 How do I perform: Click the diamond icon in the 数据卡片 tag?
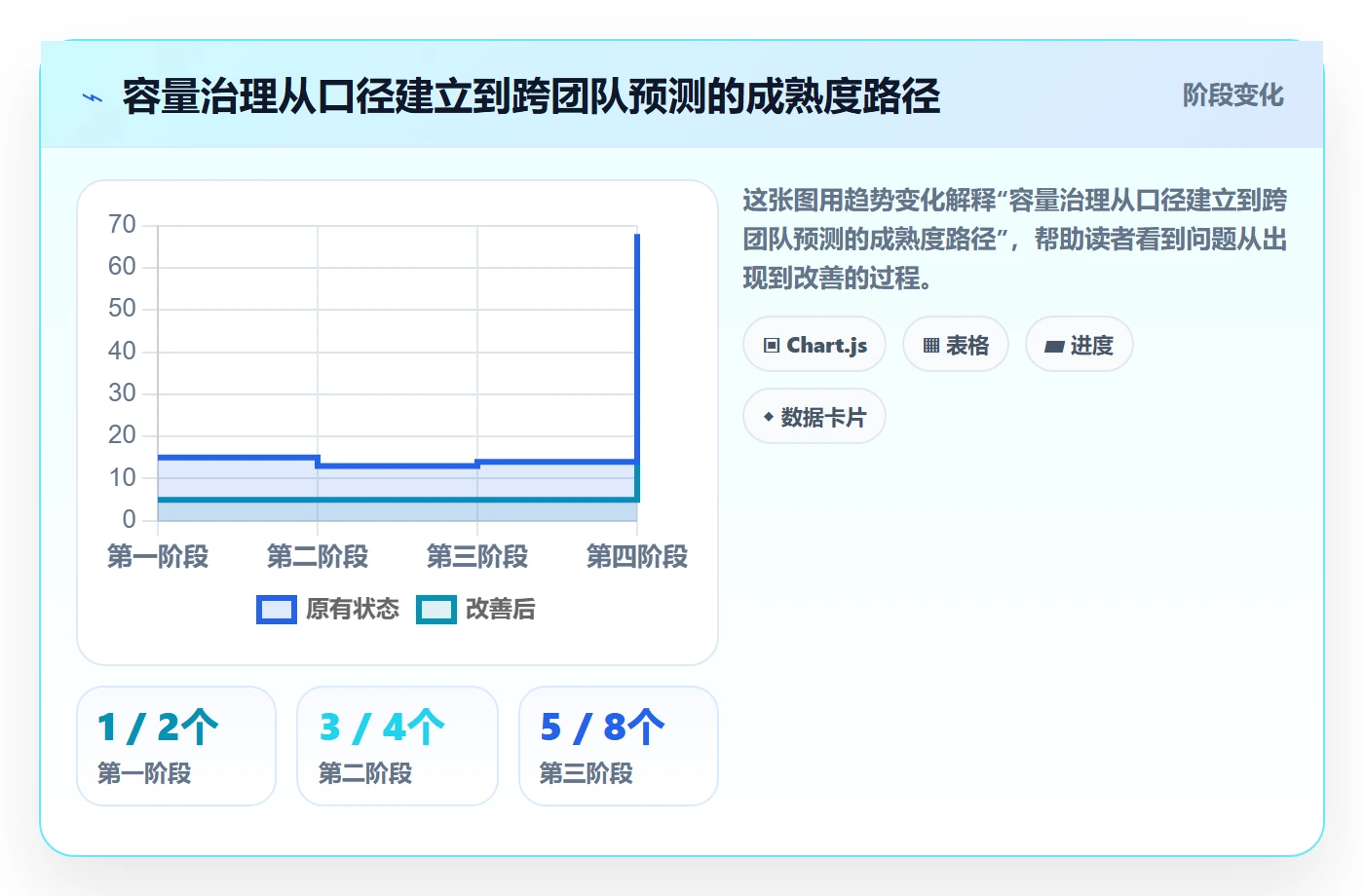pos(769,417)
